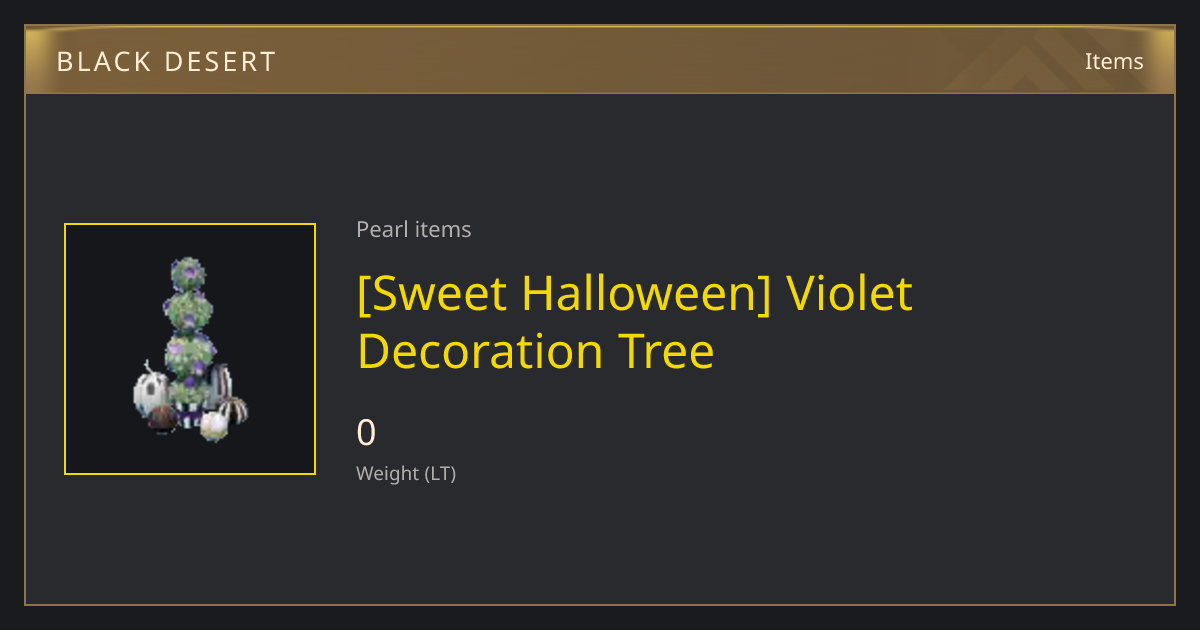
Task: Click "Decoration Tree" in the item title
Action: click(535, 351)
